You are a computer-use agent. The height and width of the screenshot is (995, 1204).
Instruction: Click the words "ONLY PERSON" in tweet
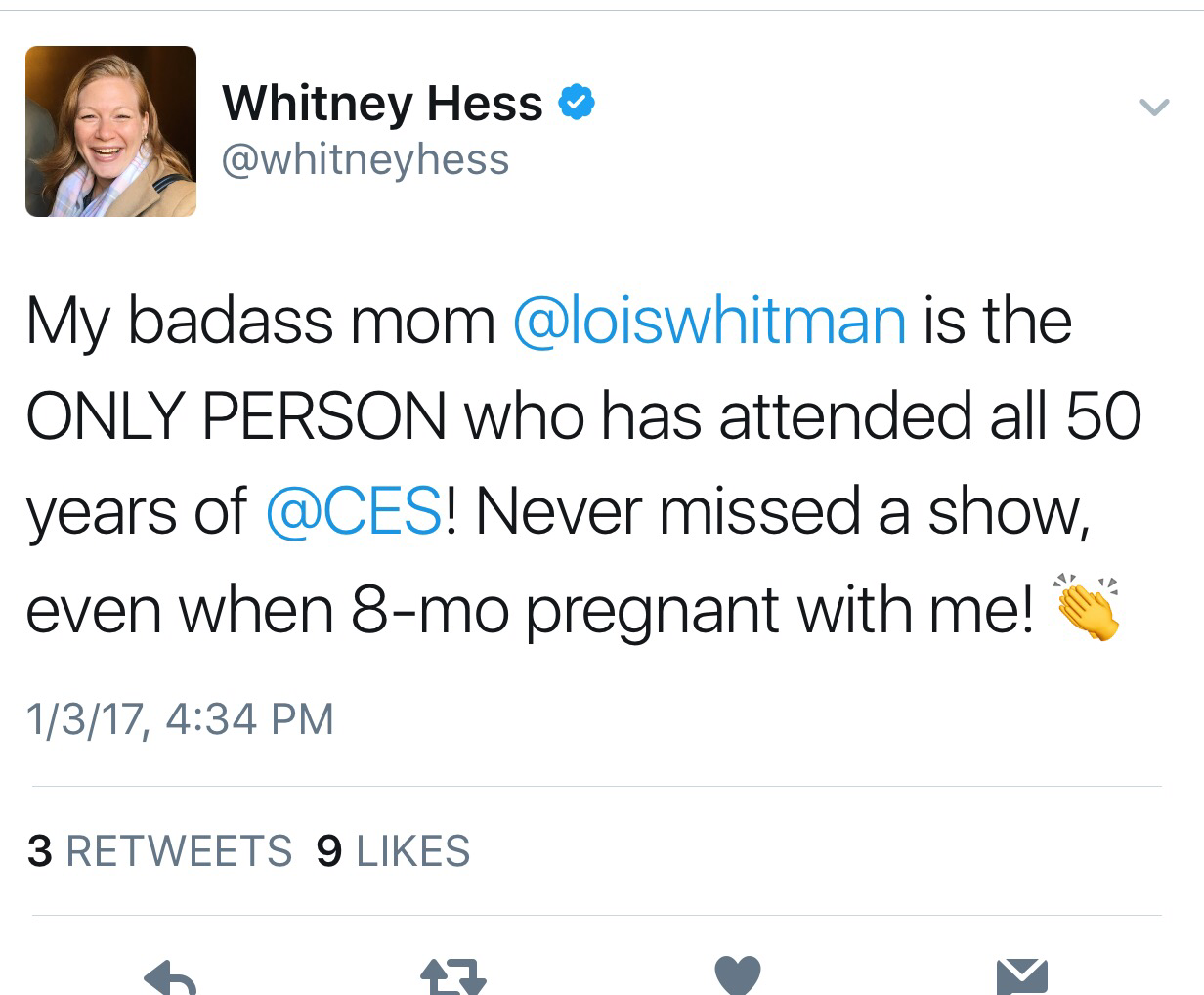tap(236, 416)
